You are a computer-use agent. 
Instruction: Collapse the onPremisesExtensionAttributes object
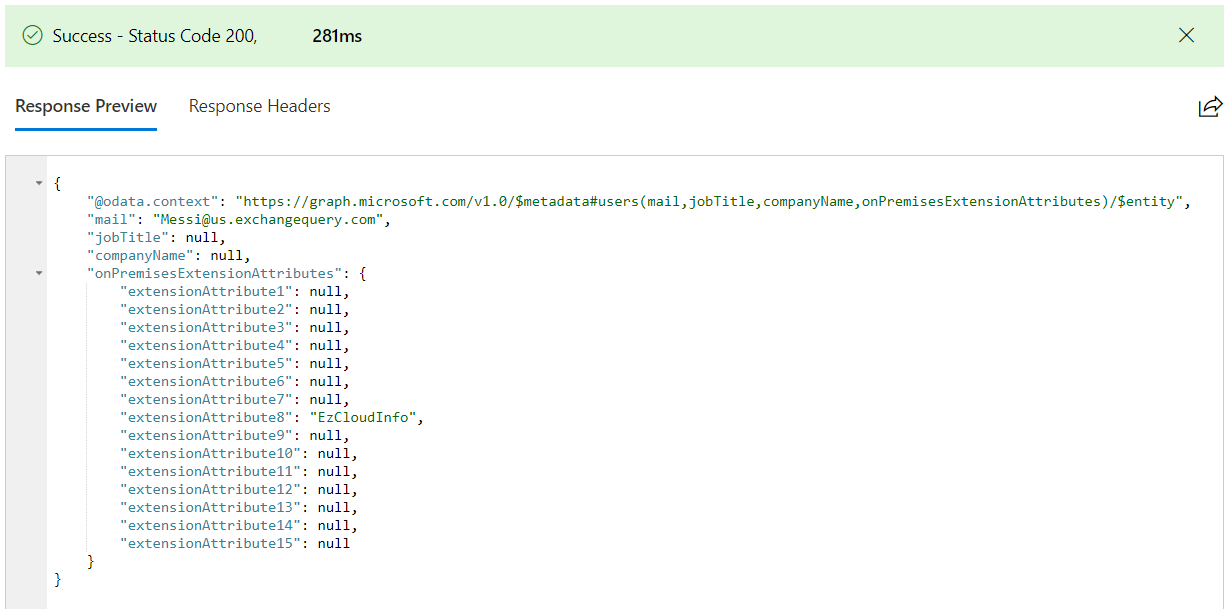click(39, 272)
